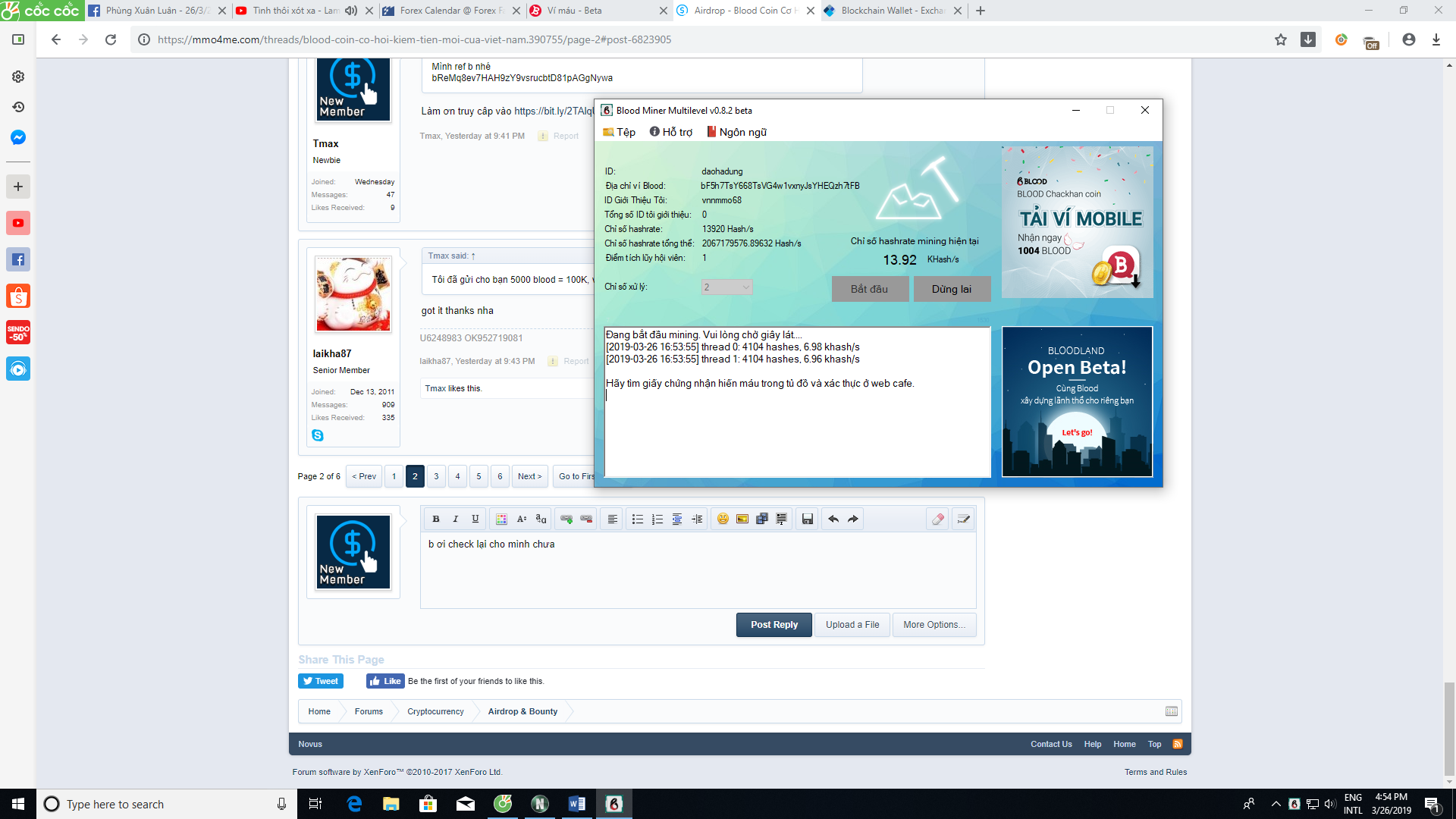Toggle underline formatting in reply editor
Screen dimensions: 1456x819
(x=475, y=519)
